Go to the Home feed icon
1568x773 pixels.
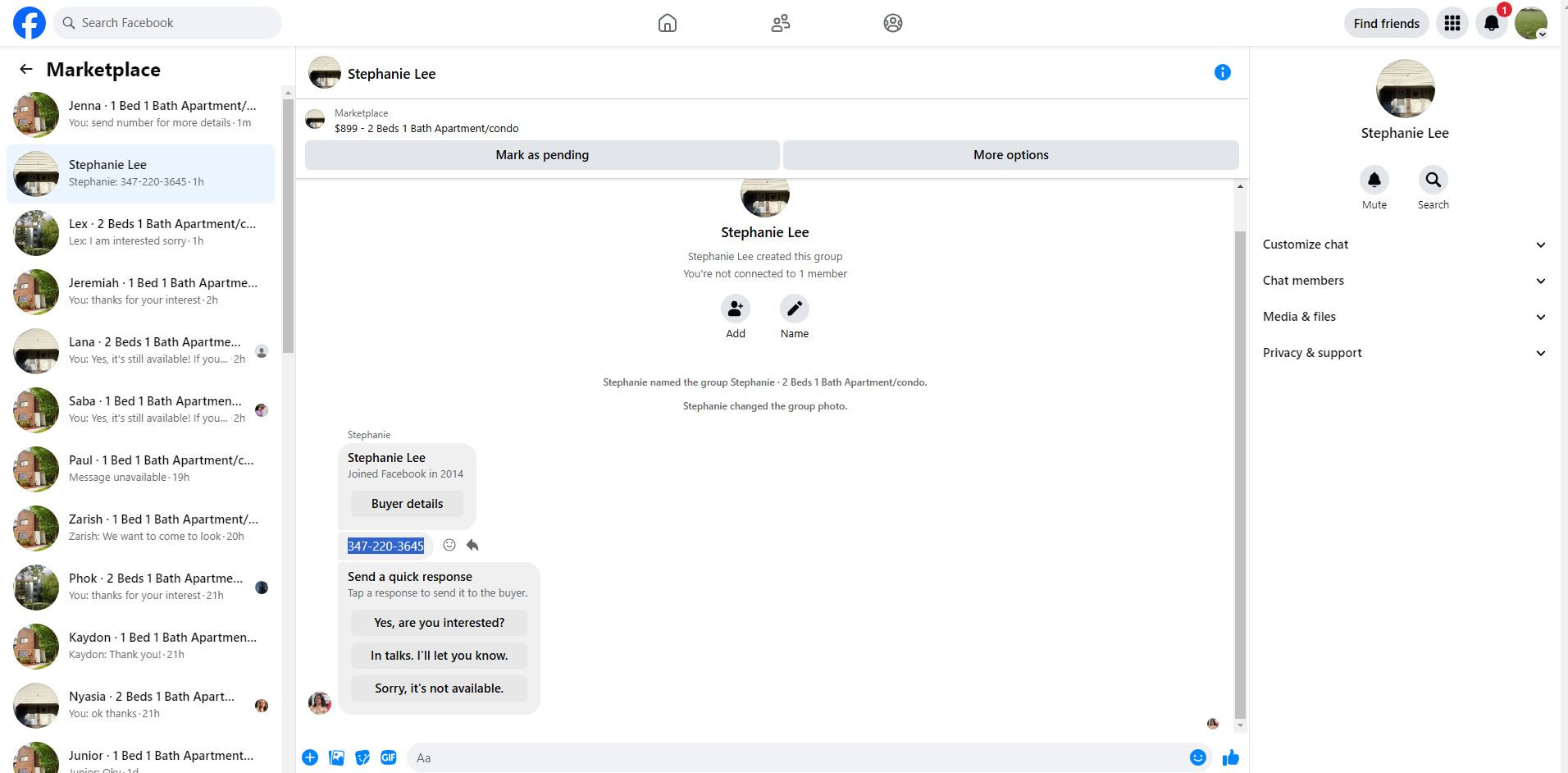tap(668, 23)
